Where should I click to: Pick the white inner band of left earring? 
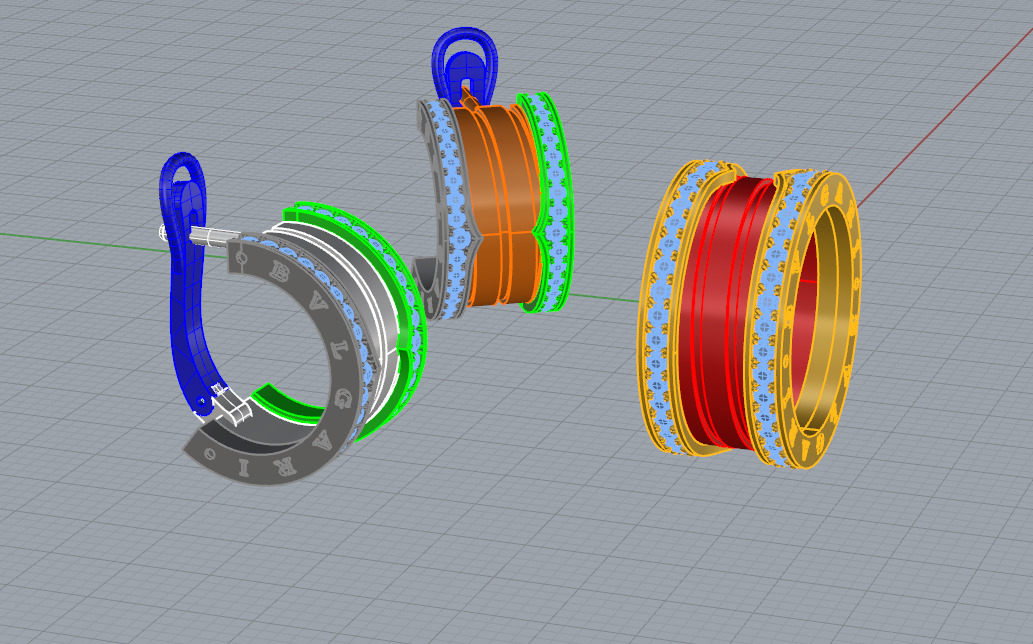(369, 290)
